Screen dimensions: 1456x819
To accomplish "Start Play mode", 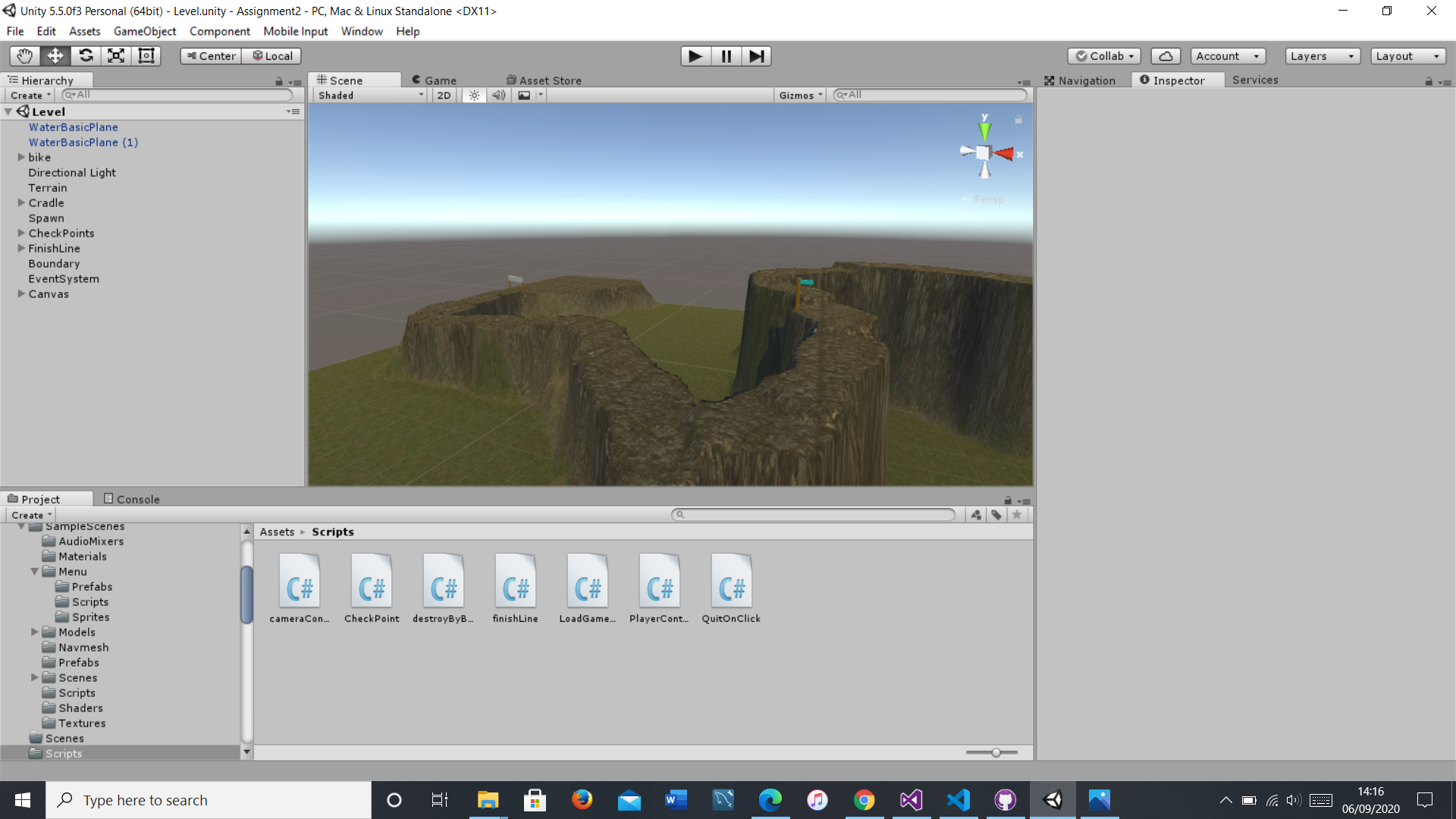I will pyautogui.click(x=695, y=56).
